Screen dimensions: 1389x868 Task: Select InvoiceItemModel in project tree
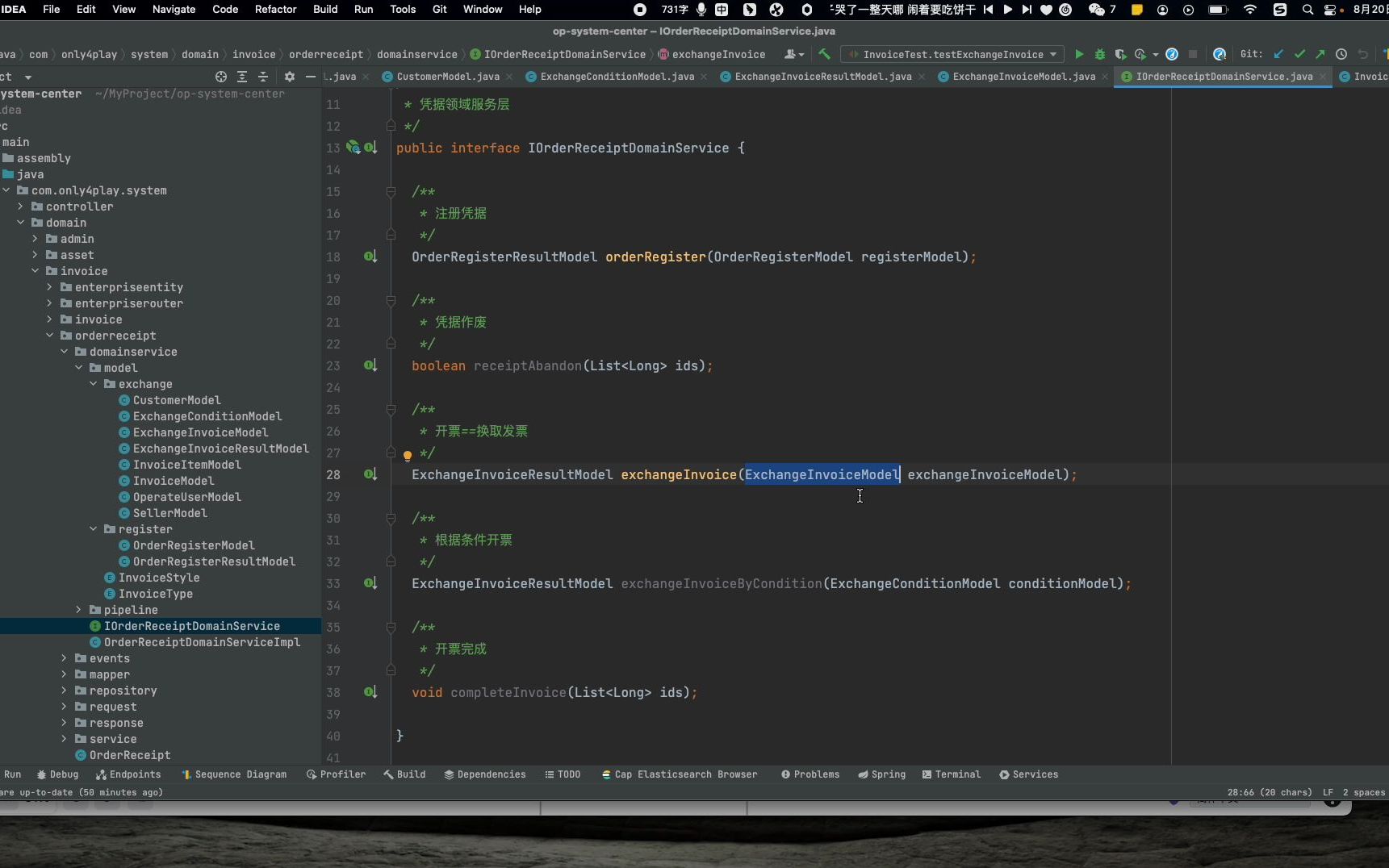point(187,465)
